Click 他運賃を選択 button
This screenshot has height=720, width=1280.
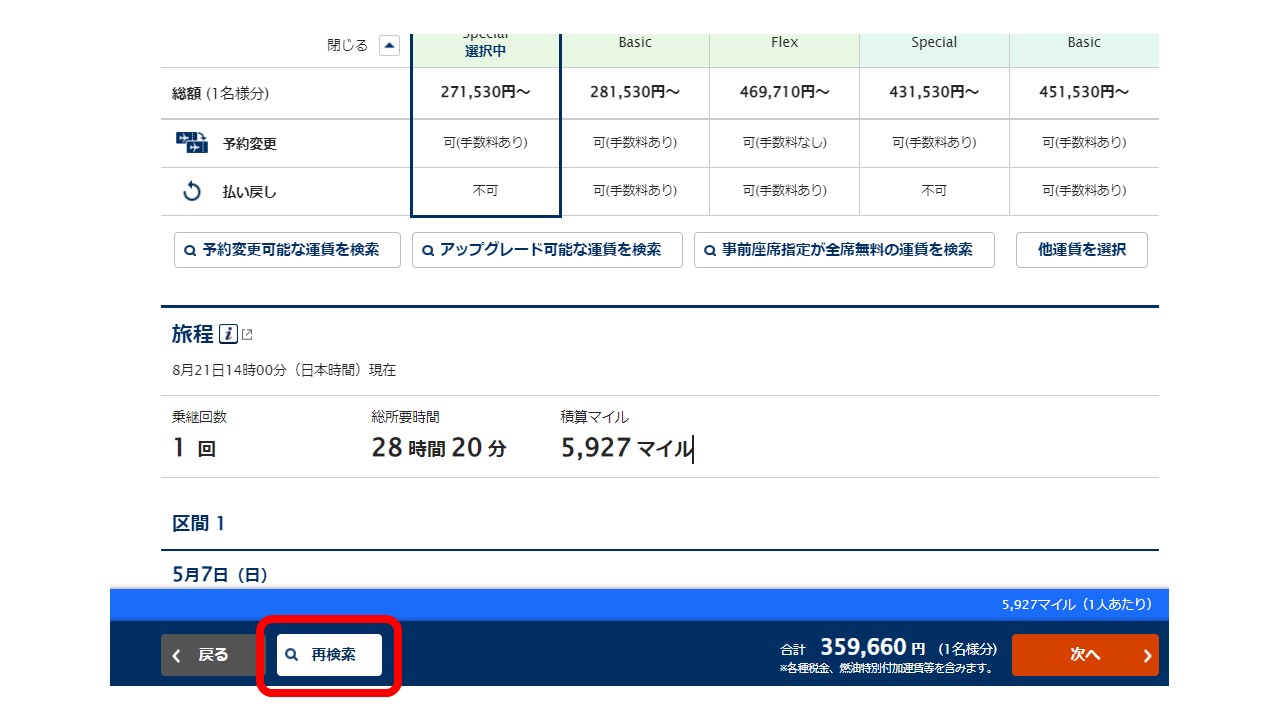1081,250
